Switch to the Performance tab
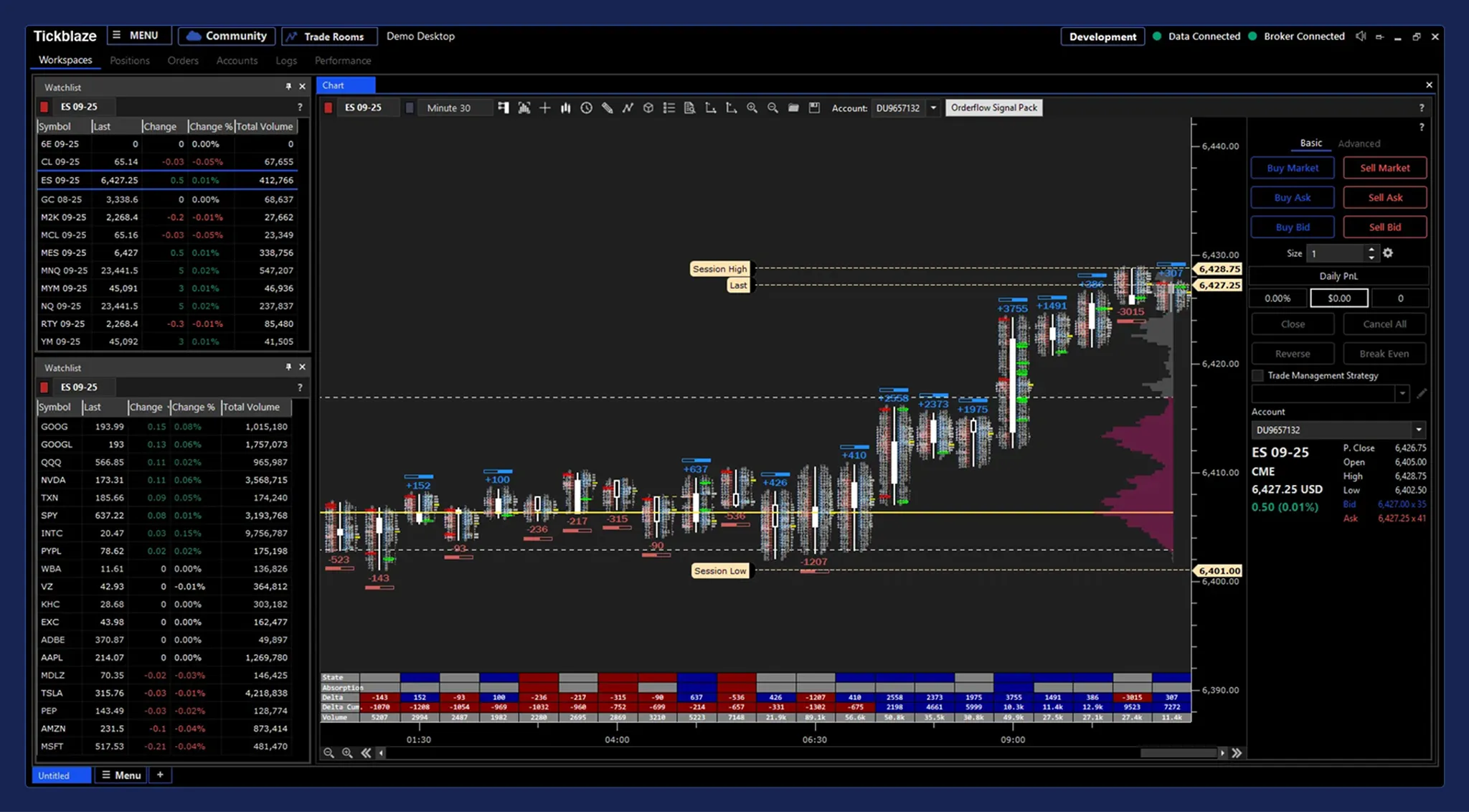Viewport: 1469px width, 812px height. 343,61
